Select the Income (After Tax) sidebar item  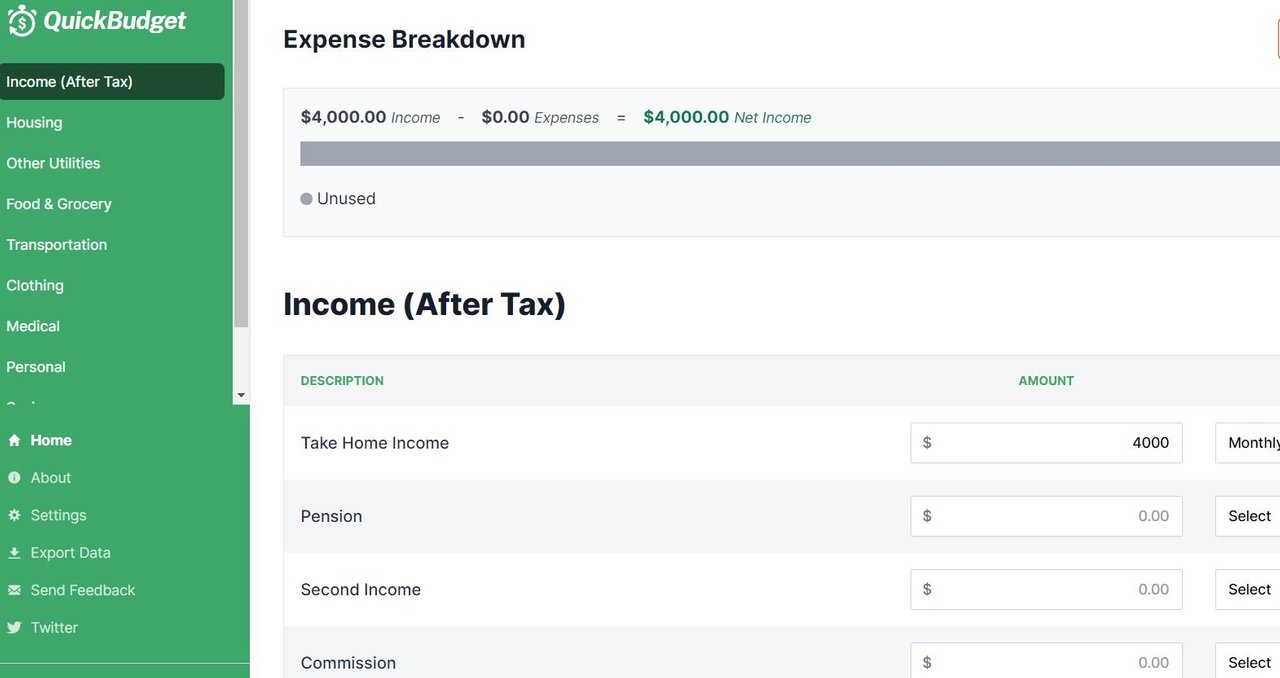[x=112, y=82]
